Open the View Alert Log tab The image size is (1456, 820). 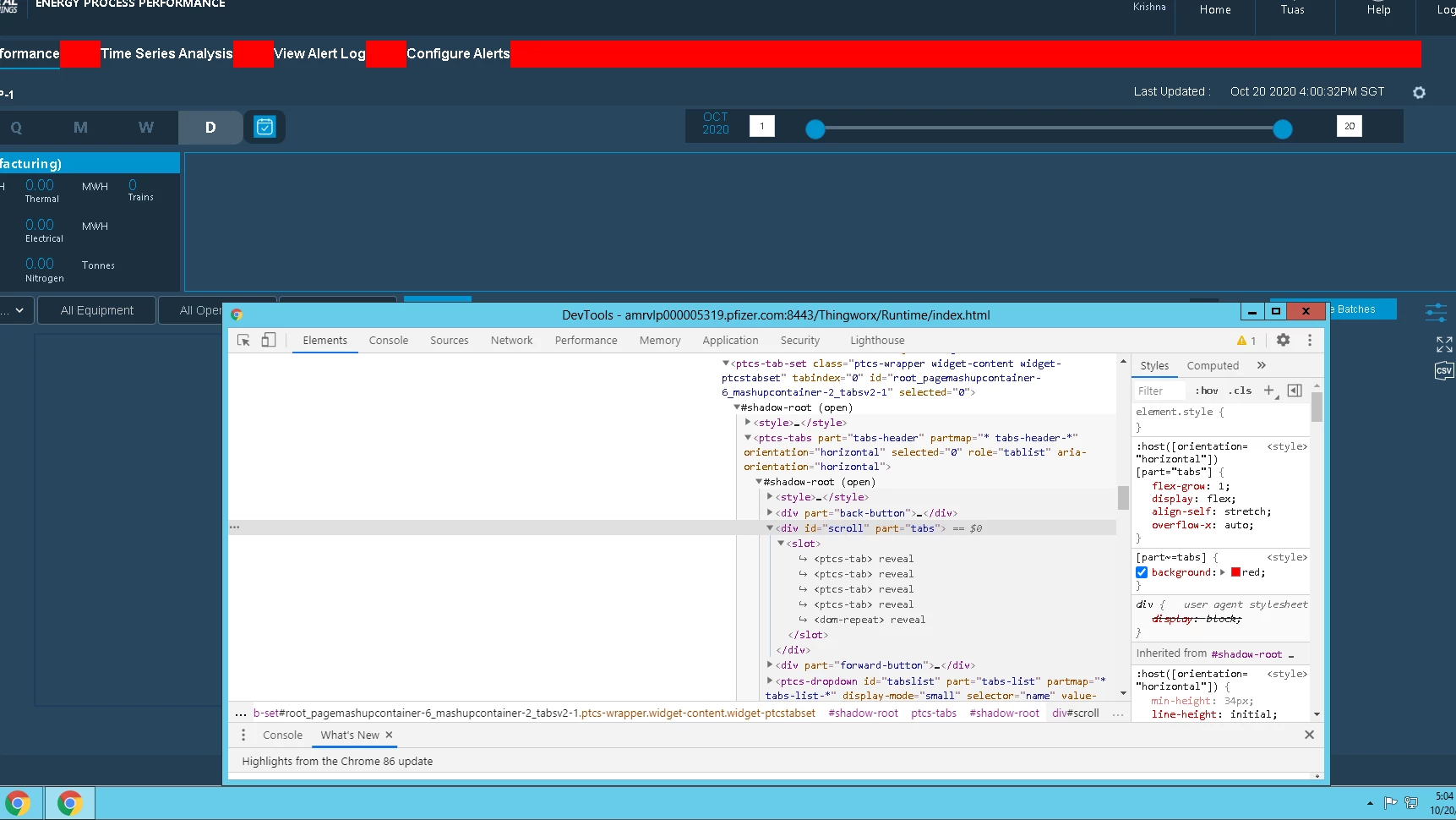click(319, 53)
